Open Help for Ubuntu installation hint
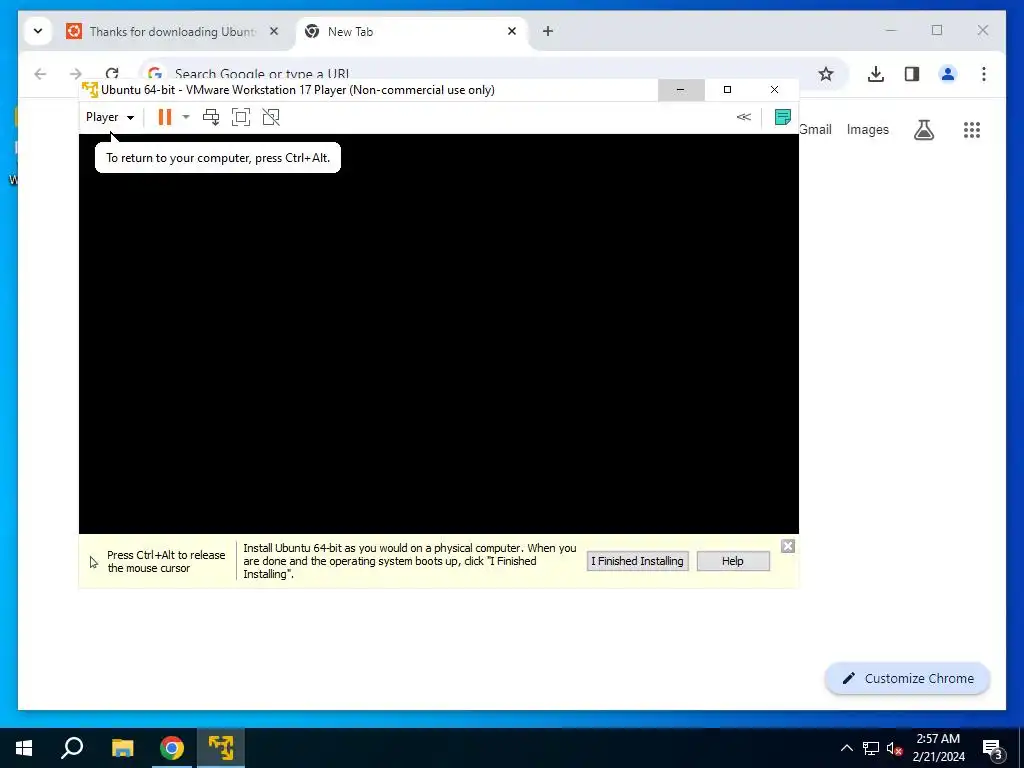This screenshot has width=1024, height=768. (733, 561)
